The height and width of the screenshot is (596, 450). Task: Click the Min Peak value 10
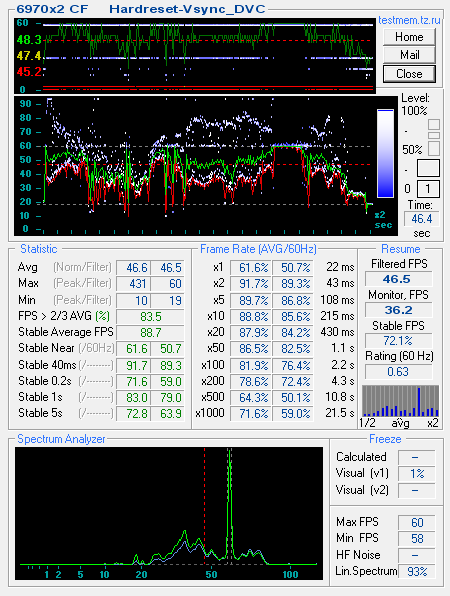(133, 300)
